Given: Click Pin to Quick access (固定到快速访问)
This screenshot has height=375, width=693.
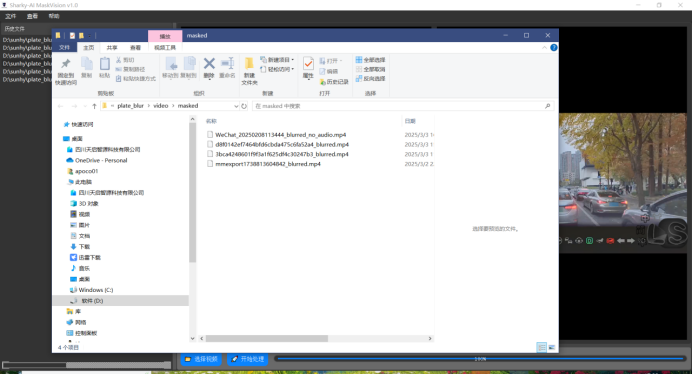Looking at the screenshot, I should point(66,71).
